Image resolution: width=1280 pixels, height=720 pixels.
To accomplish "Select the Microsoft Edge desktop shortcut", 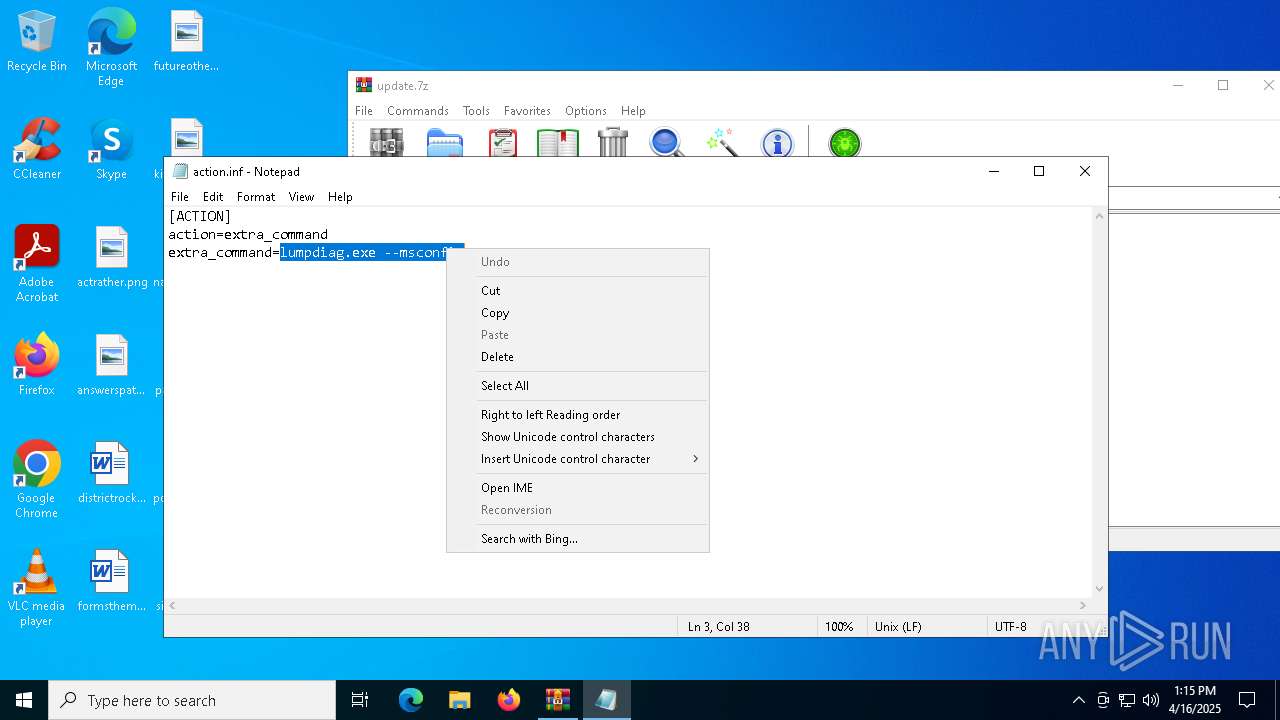I will point(111,48).
